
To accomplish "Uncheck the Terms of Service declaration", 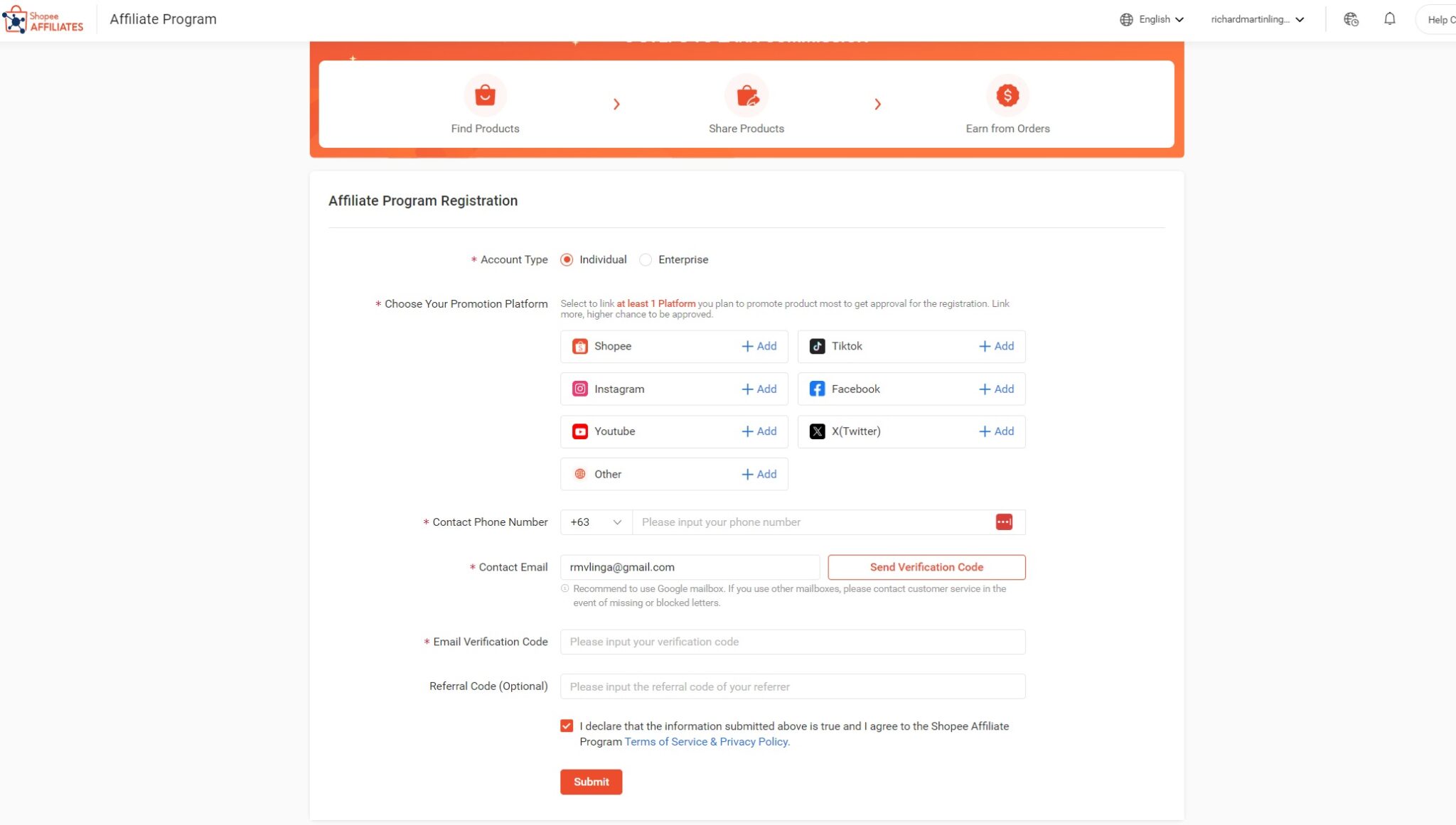I will pyautogui.click(x=566, y=726).
